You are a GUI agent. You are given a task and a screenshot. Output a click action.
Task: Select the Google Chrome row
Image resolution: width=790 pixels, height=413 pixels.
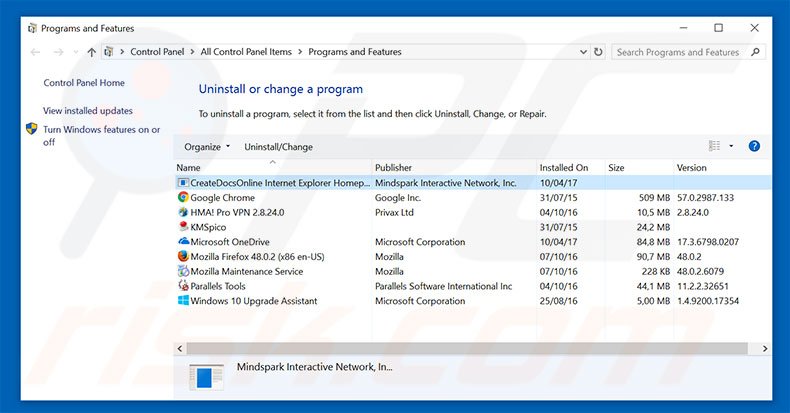[x=473, y=197]
